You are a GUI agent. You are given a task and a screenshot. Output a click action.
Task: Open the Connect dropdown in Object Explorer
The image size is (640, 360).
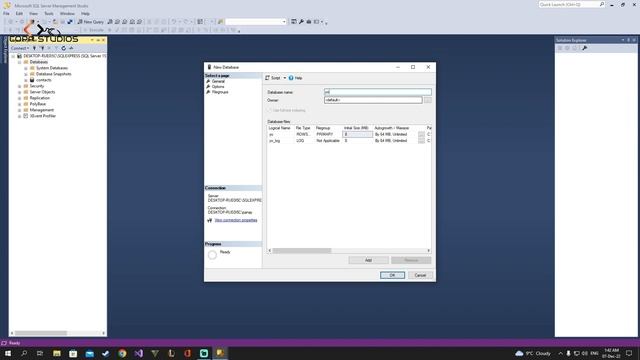point(20,48)
